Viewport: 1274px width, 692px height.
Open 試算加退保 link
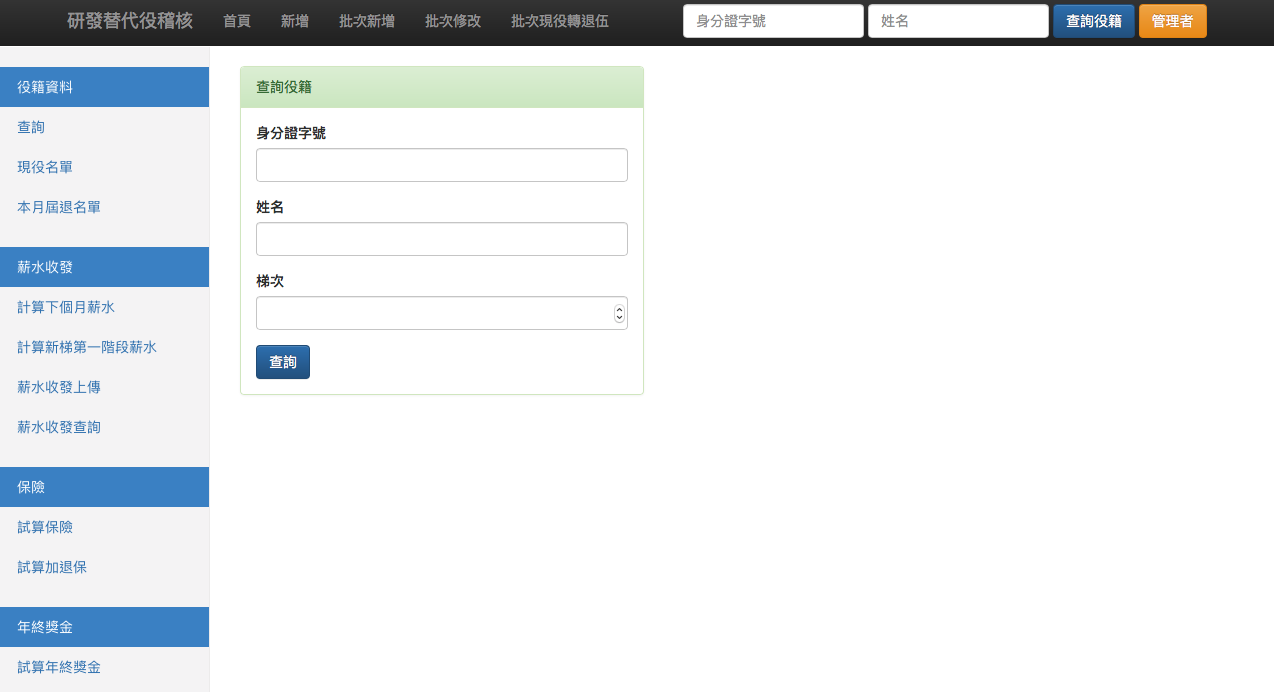[x=52, y=567]
